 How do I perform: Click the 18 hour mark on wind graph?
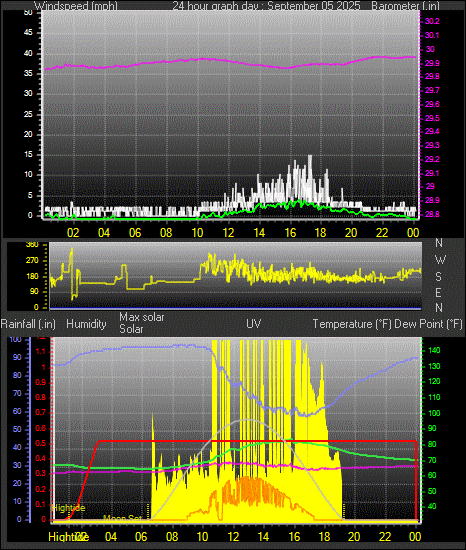[320, 233]
